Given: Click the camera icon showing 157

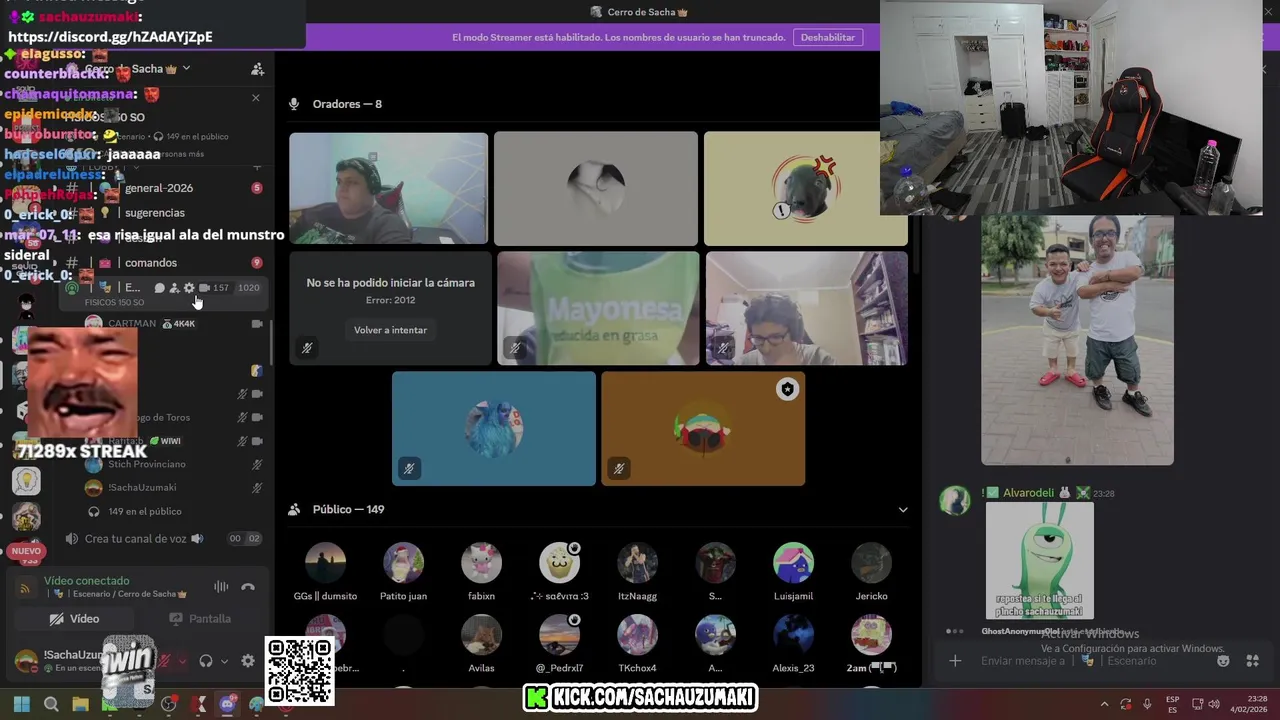Looking at the screenshot, I should tap(205, 288).
